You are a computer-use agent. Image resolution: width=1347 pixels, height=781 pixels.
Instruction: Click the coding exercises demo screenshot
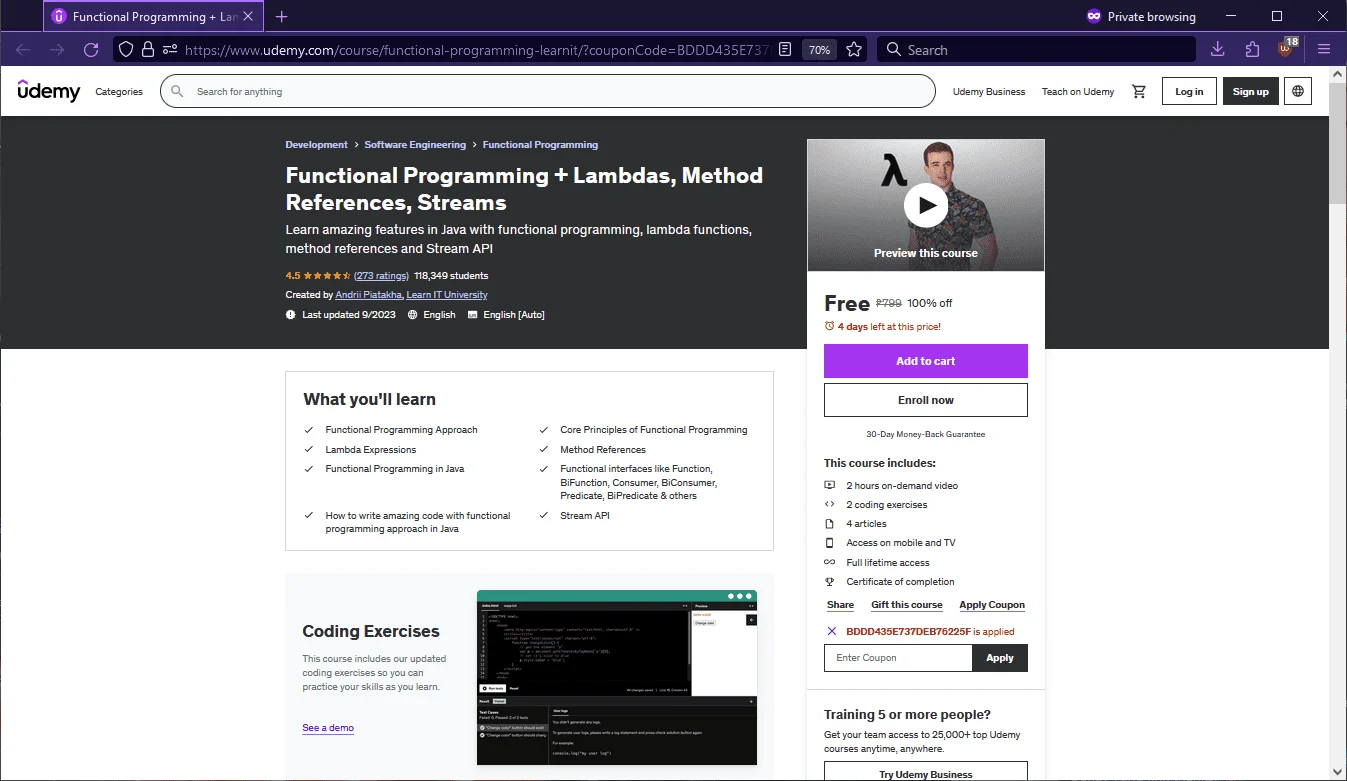pyautogui.click(x=617, y=678)
